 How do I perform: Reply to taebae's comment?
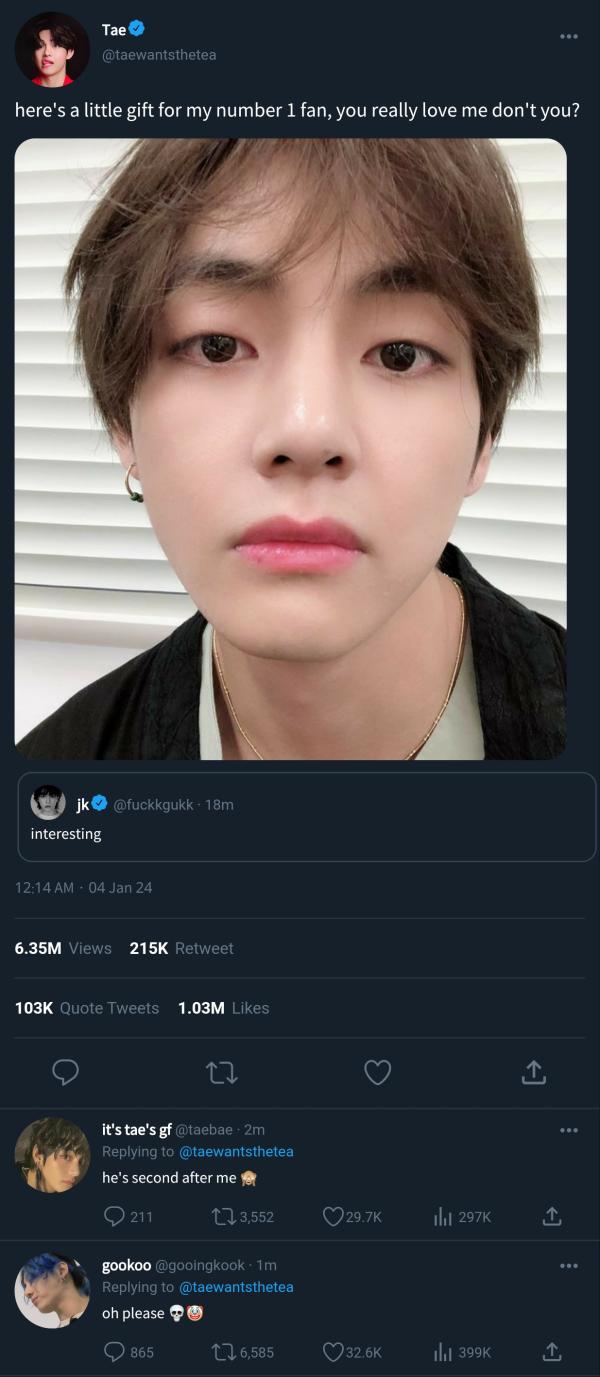tap(115, 1216)
